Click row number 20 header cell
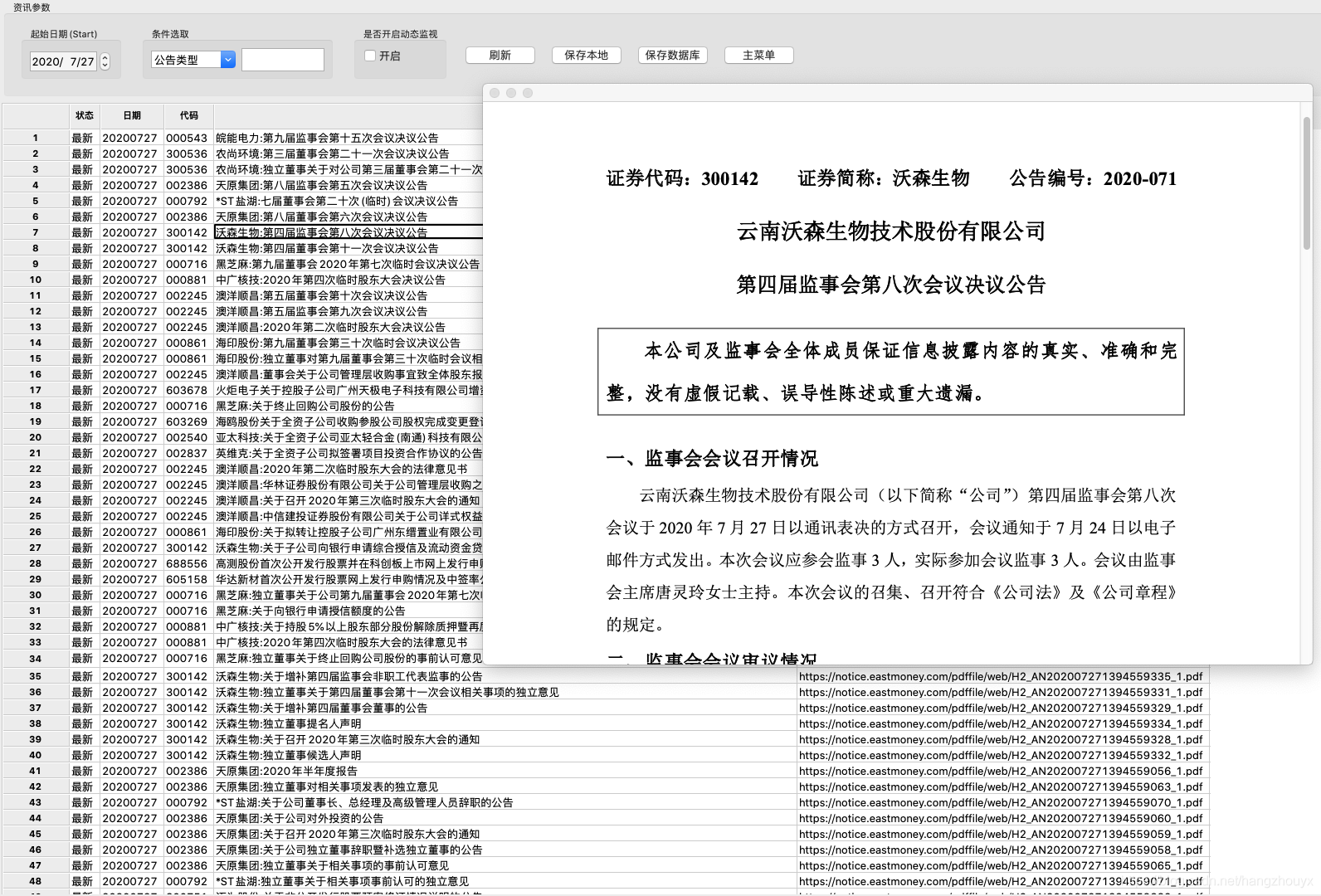This screenshot has height=896, width=1321. 35,437
